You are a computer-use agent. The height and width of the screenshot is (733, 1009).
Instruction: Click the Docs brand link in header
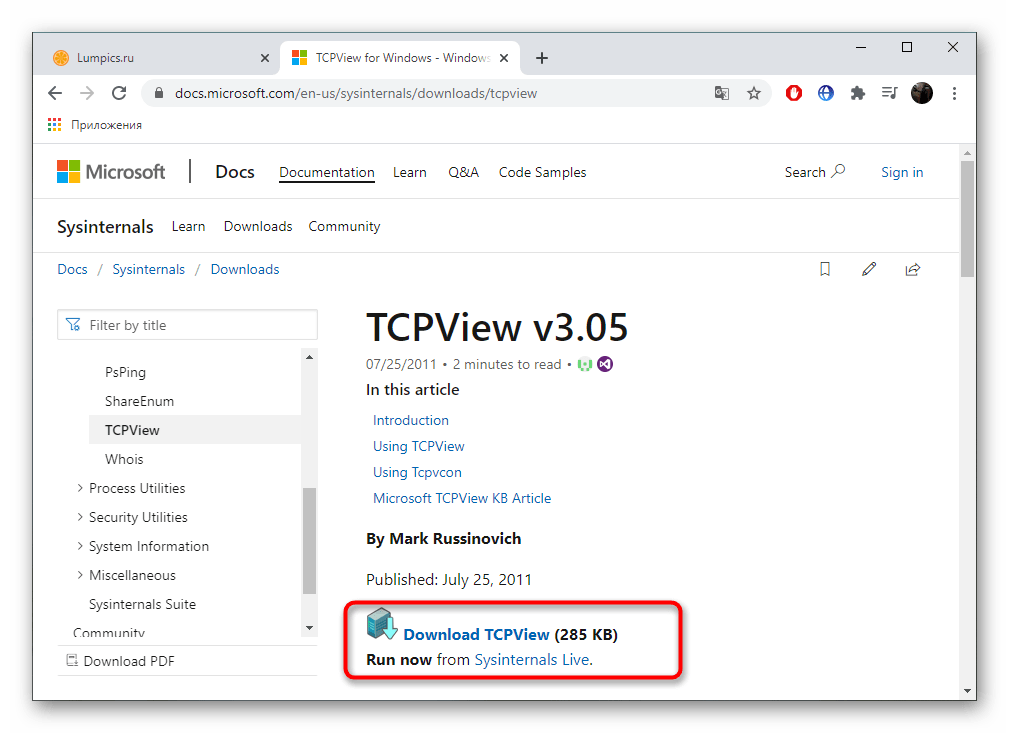coord(235,172)
